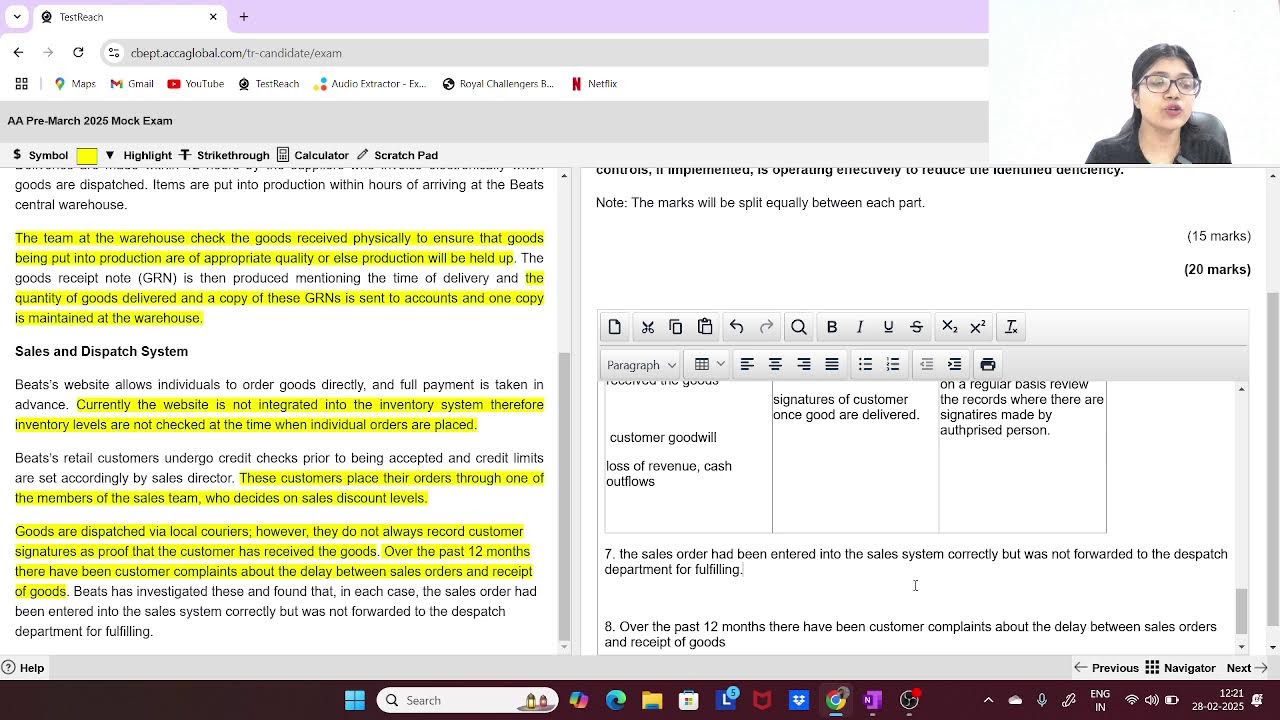
Task: Toggle bold formatting in editor
Action: (x=832, y=327)
